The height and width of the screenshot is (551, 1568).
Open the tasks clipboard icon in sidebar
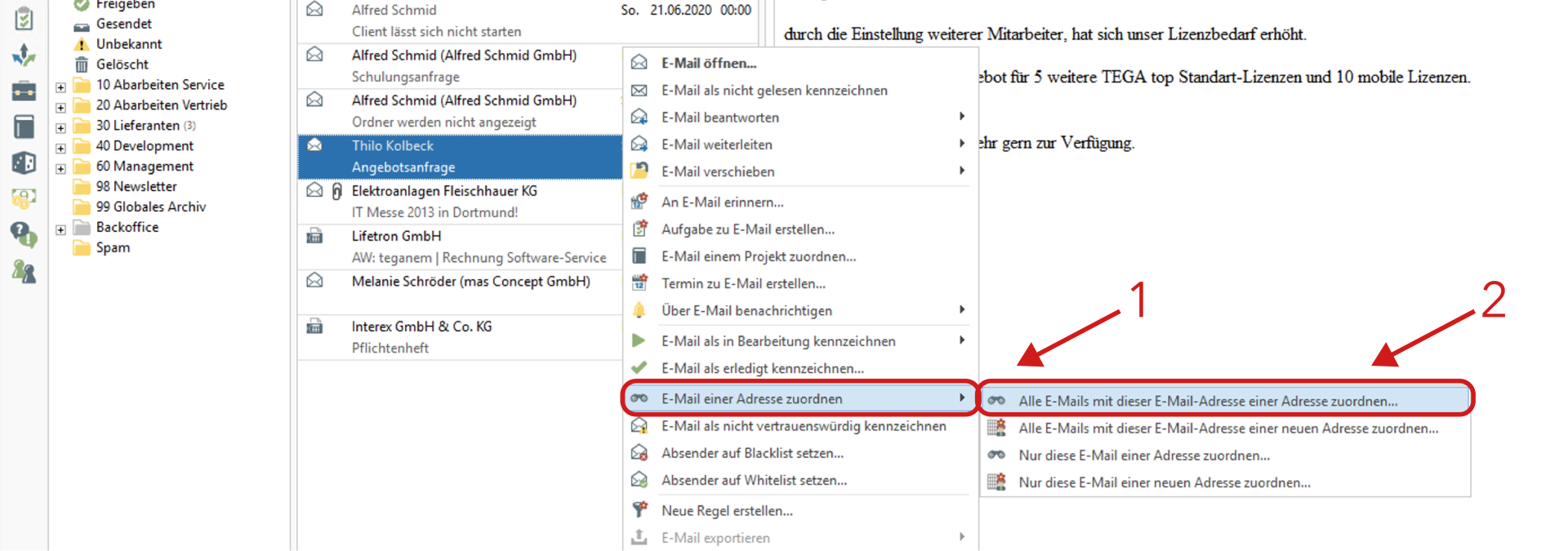24,18
